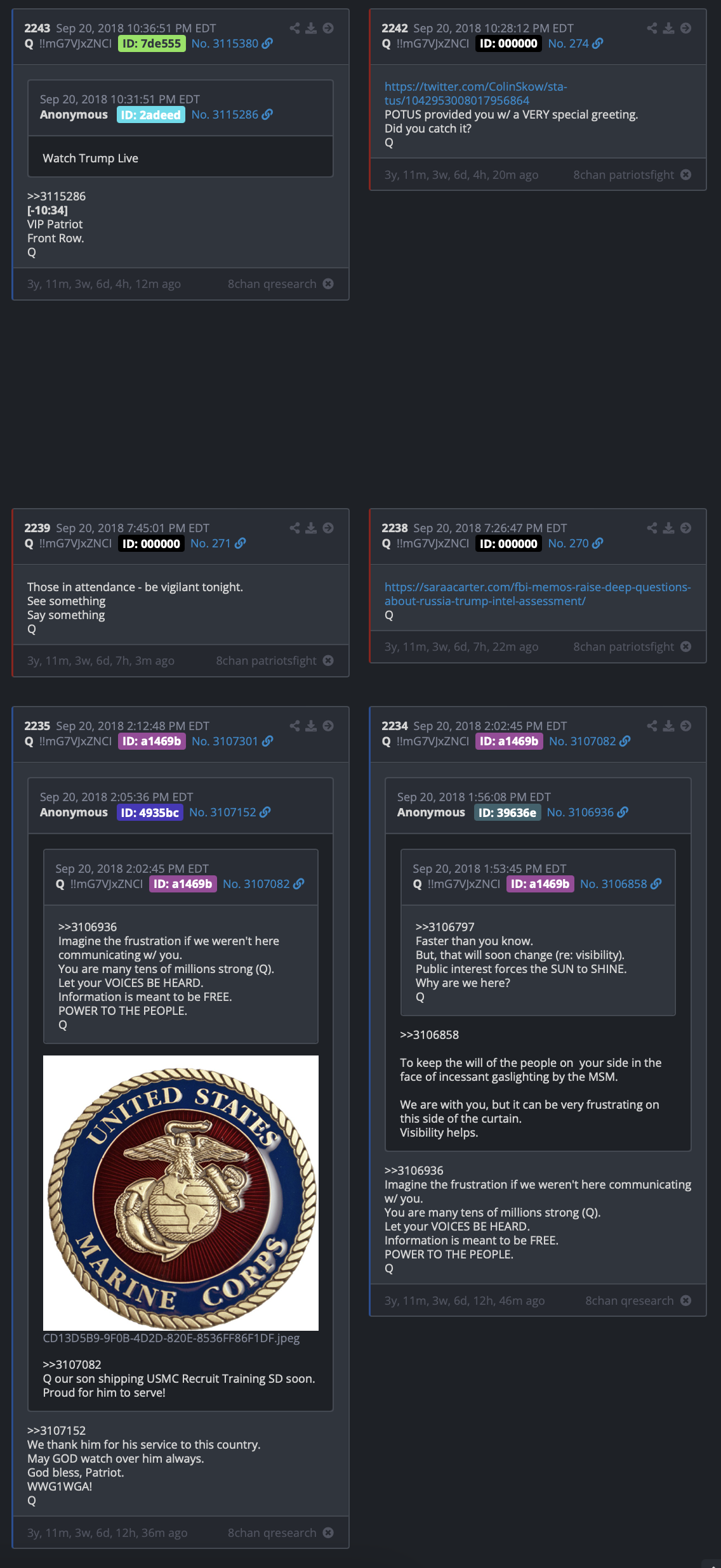Share post 2239
The width and height of the screenshot is (721, 1568).
click(294, 528)
